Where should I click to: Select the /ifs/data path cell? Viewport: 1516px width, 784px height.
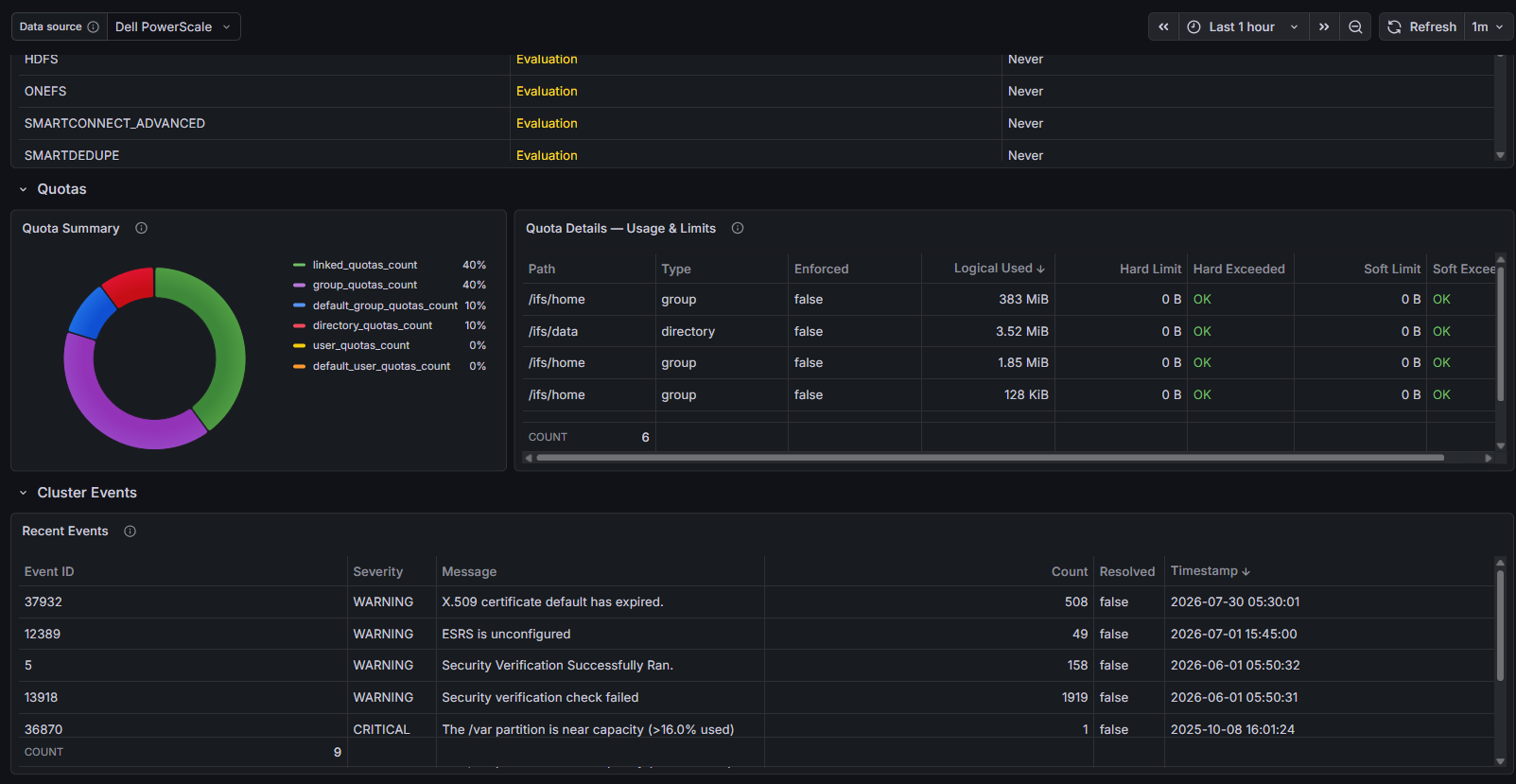pos(589,331)
